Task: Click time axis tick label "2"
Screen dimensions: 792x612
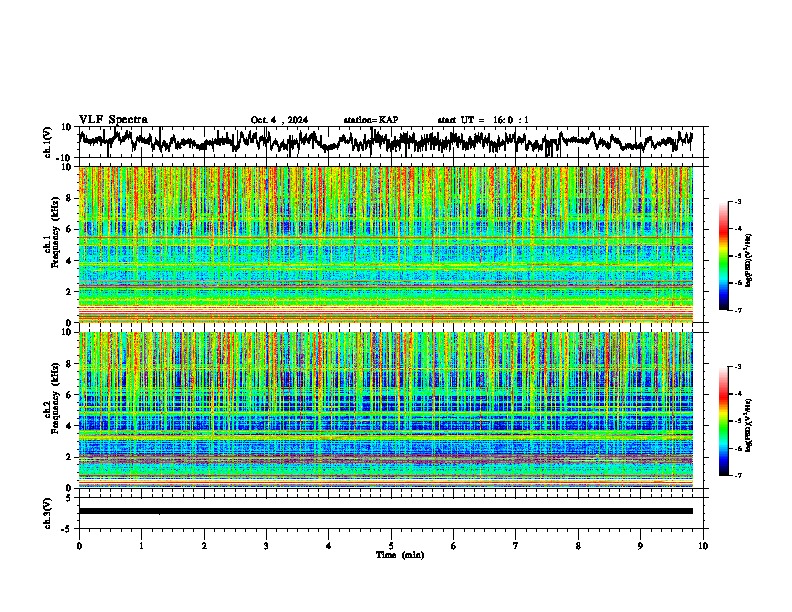Action: point(204,546)
